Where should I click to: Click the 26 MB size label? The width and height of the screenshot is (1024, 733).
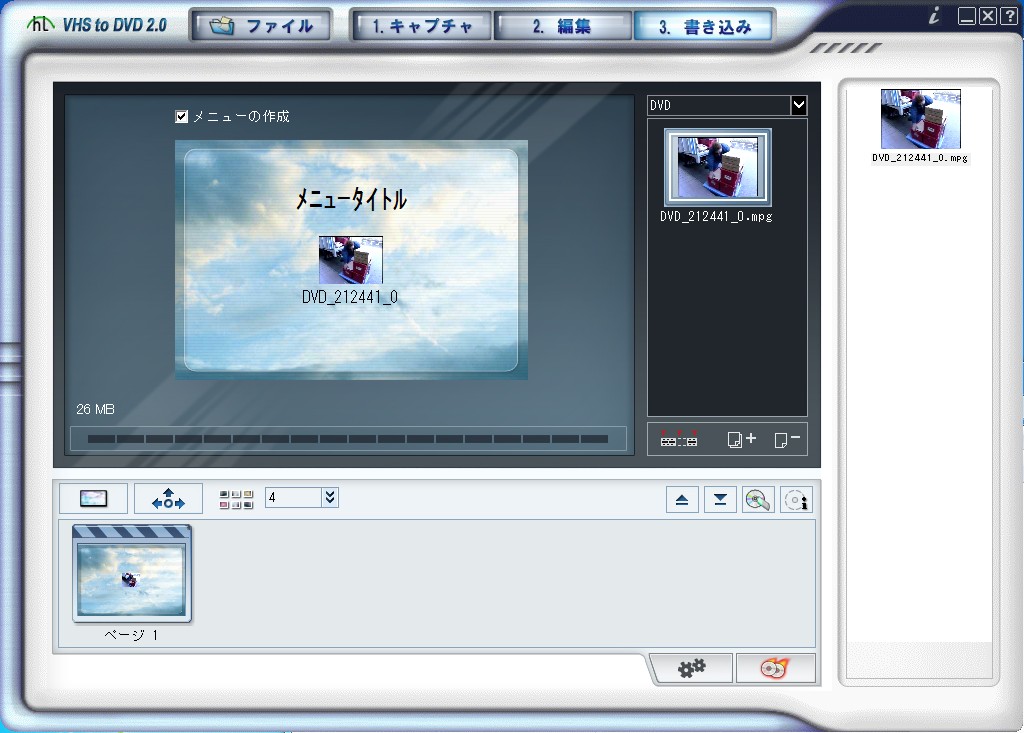point(95,410)
